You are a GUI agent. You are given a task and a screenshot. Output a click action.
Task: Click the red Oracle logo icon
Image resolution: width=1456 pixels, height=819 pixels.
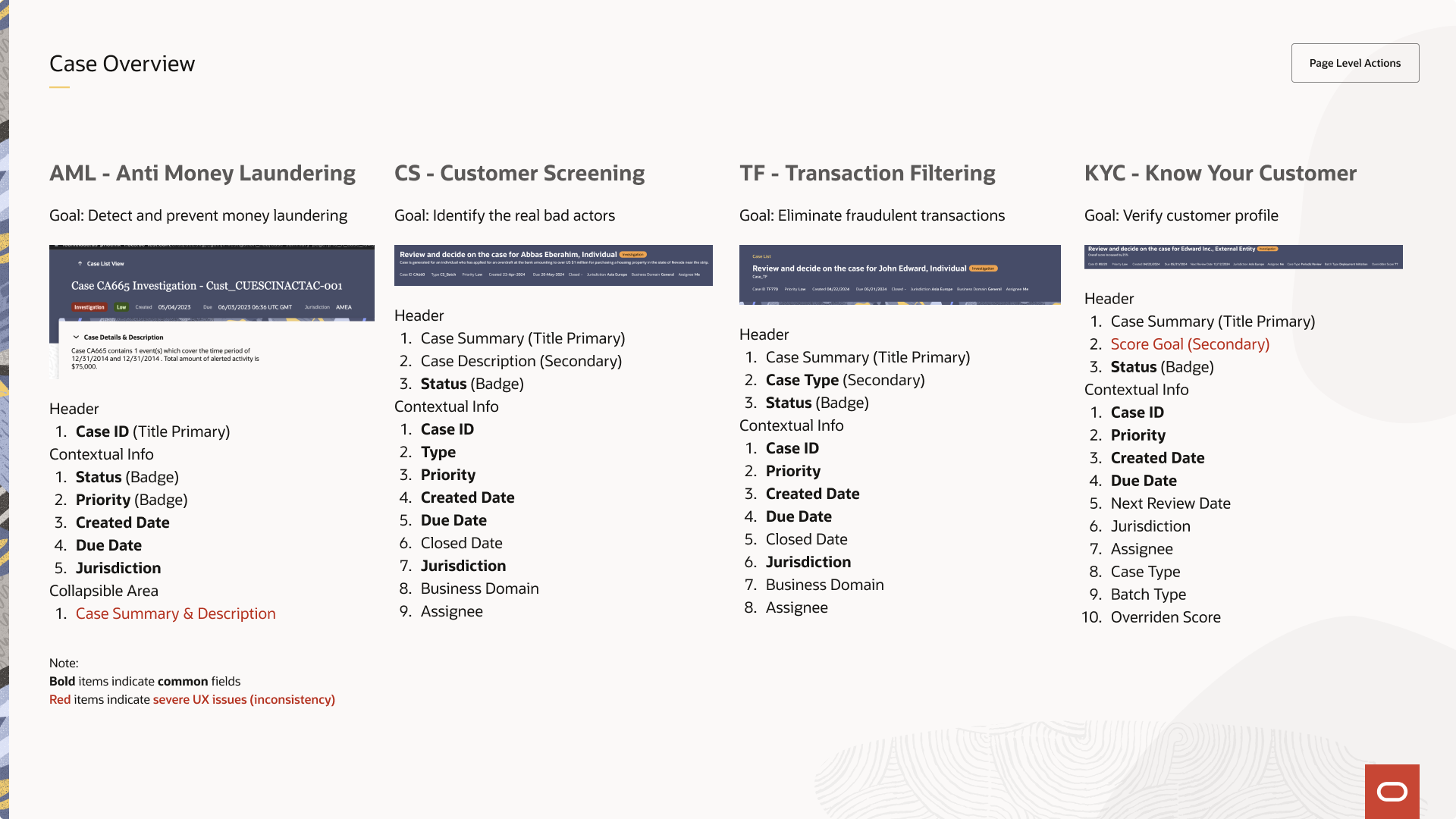point(1392,792)
